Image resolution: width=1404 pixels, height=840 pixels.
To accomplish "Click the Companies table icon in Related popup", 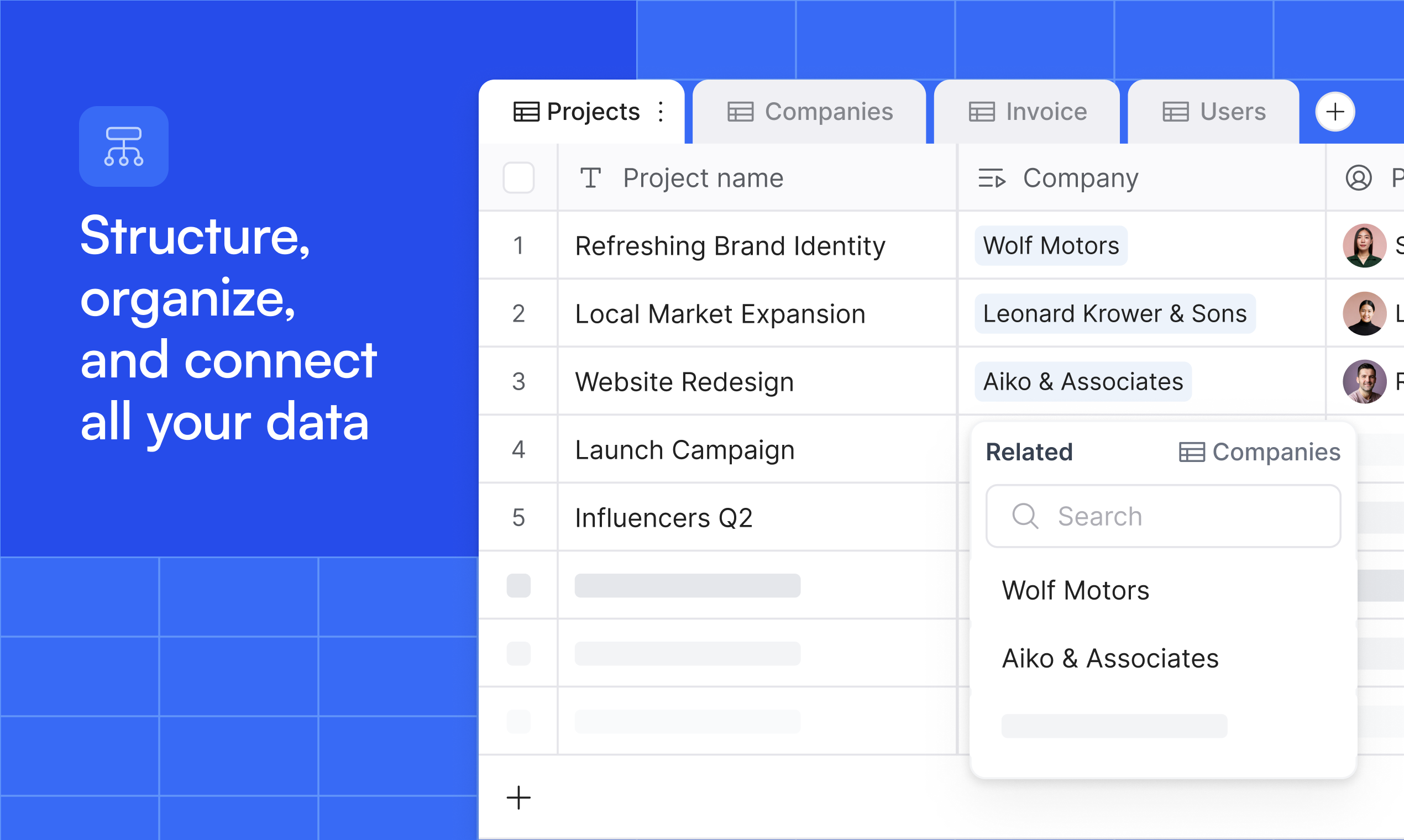I will coord(1191,452).
